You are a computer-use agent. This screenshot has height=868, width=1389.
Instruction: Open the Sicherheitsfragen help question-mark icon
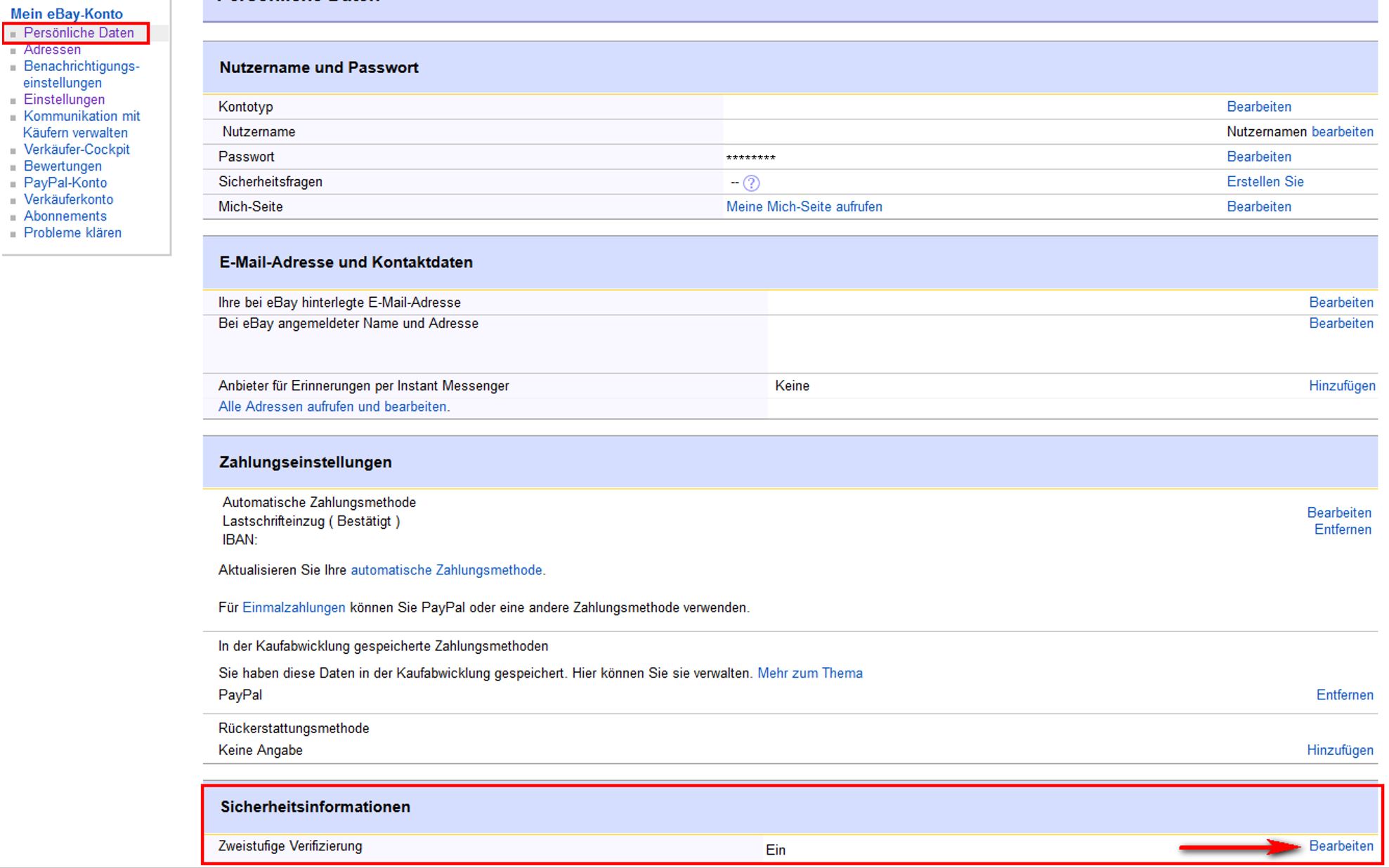pyautogui.click(x=751, y=183)
